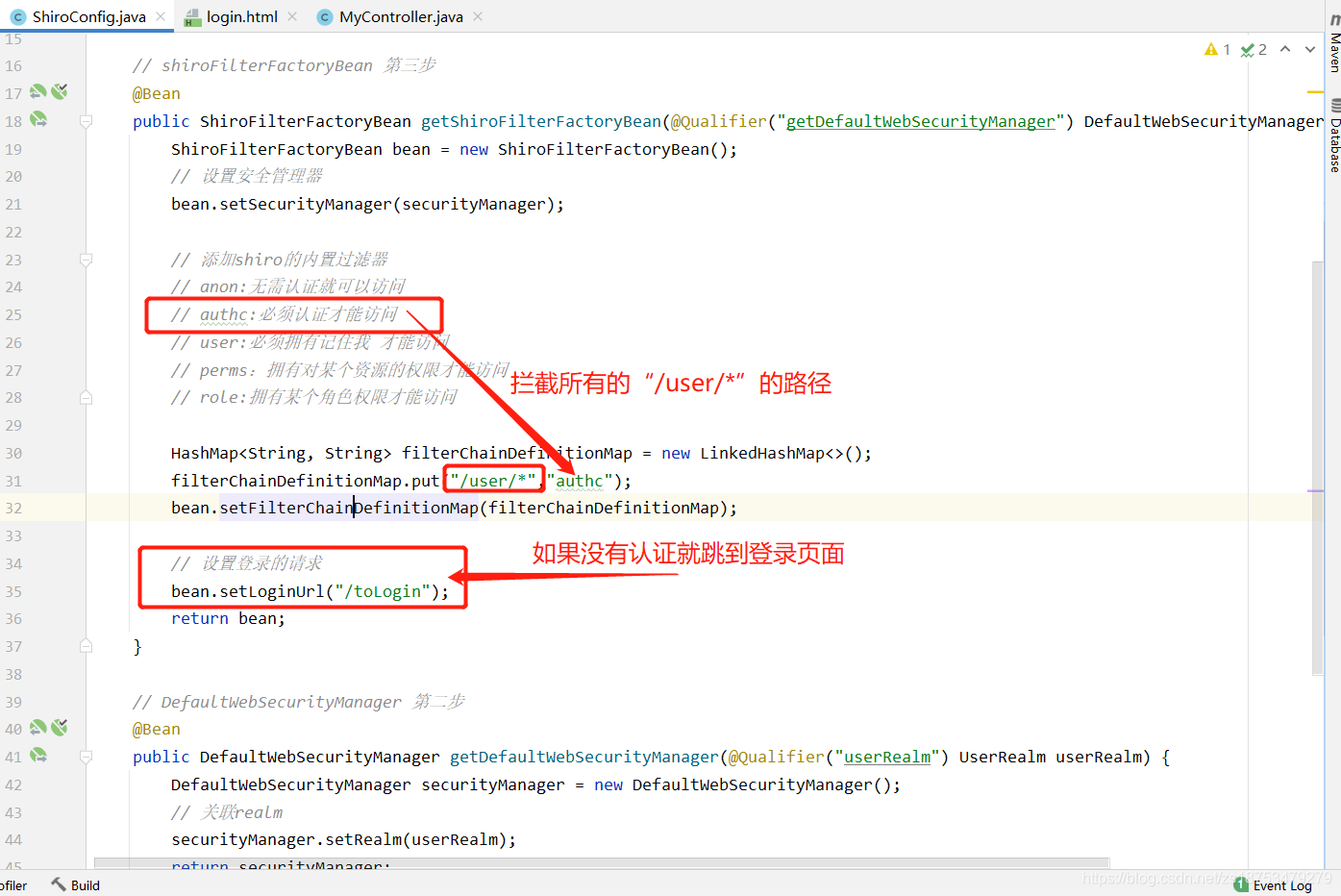Image resolution: width=1341 pixels, height=896 pixels.
Task: Click the Spring bean navigation icon on line 17
Action: [x=38, y=92]
